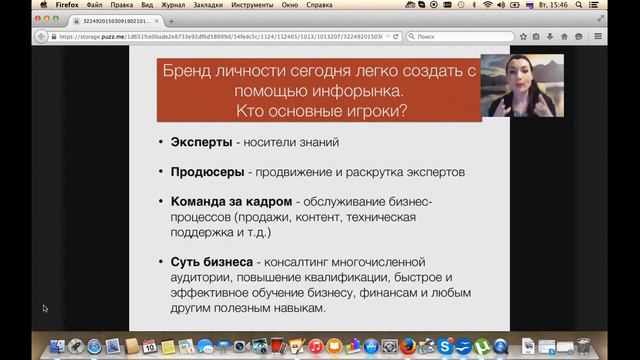This screenshot has height=360, width=640.
Task: Open the Правка menu
Action: tap(122, 5)
